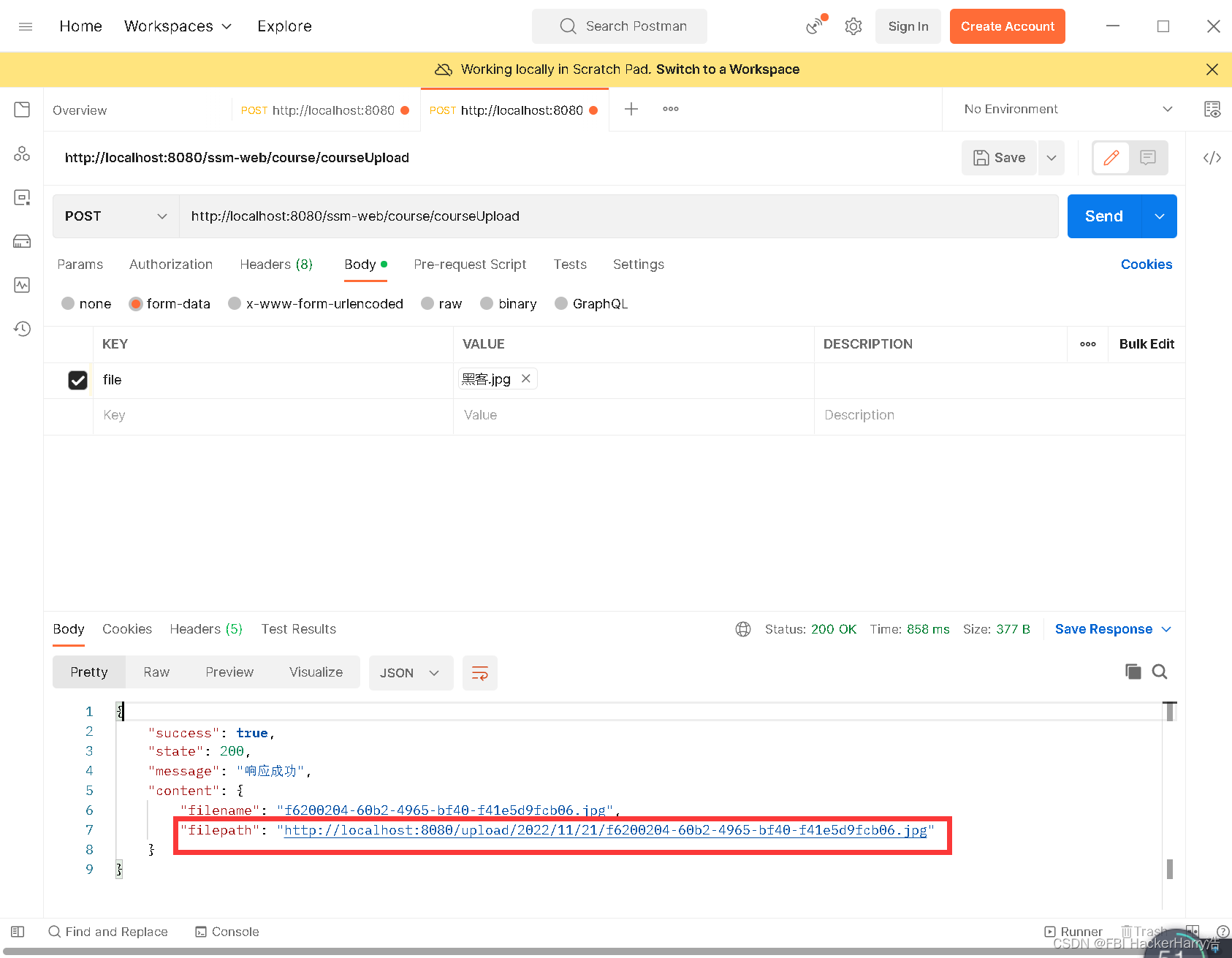Open the column options ellipsis in form-data table
The width and height of the screenshot is (1232, 958).
[x=1088, y=344]
